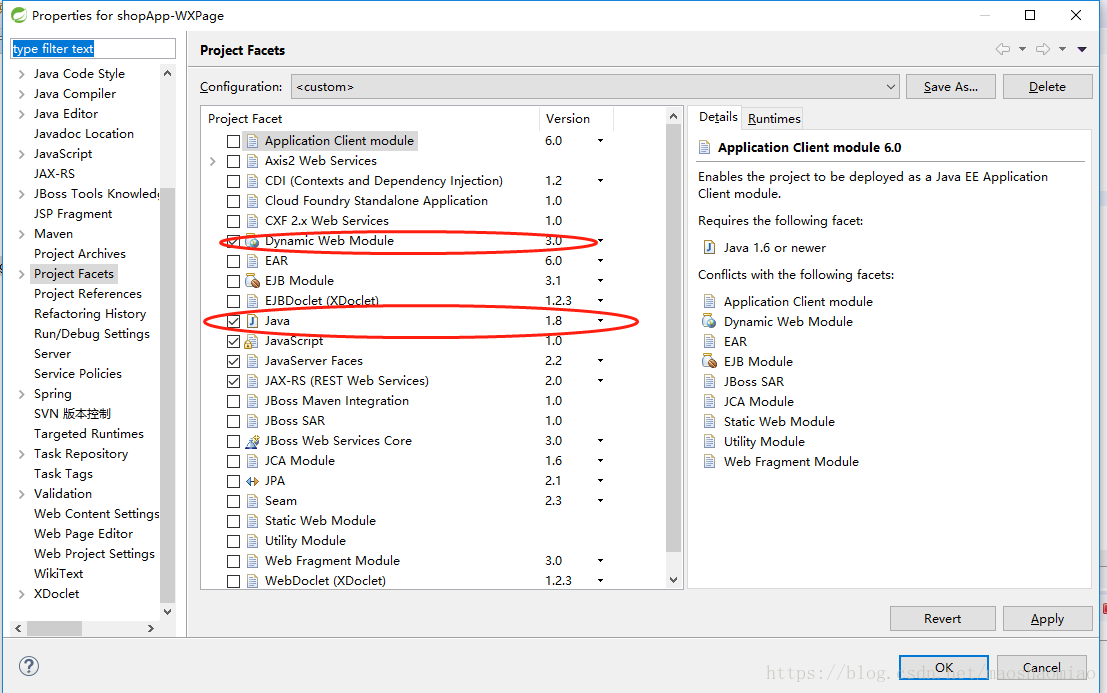Screen dimensions: 1107x693
Task: Click the Apply button
Action: pos(1047,619)
